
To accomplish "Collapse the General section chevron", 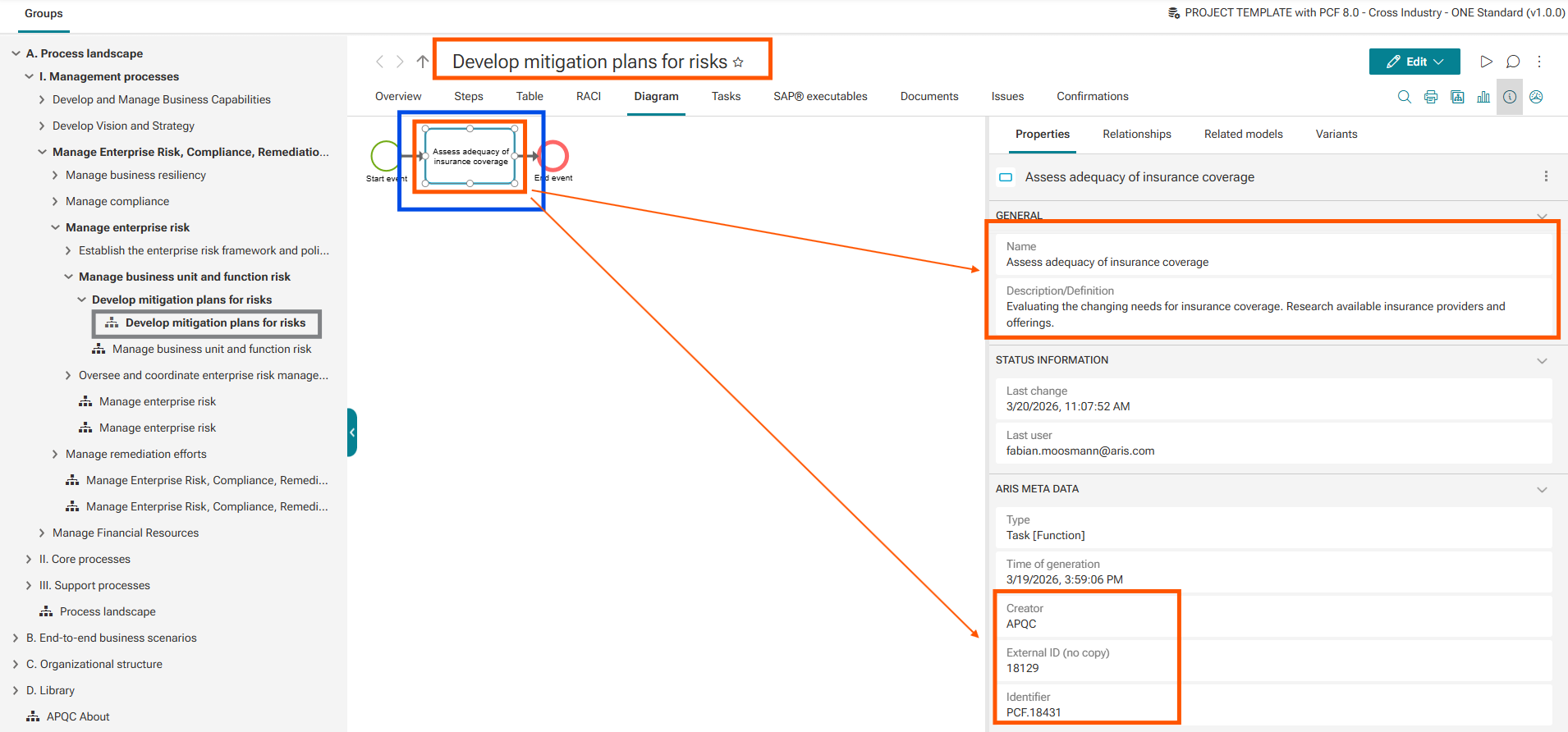I will (x=1542, y=216).
